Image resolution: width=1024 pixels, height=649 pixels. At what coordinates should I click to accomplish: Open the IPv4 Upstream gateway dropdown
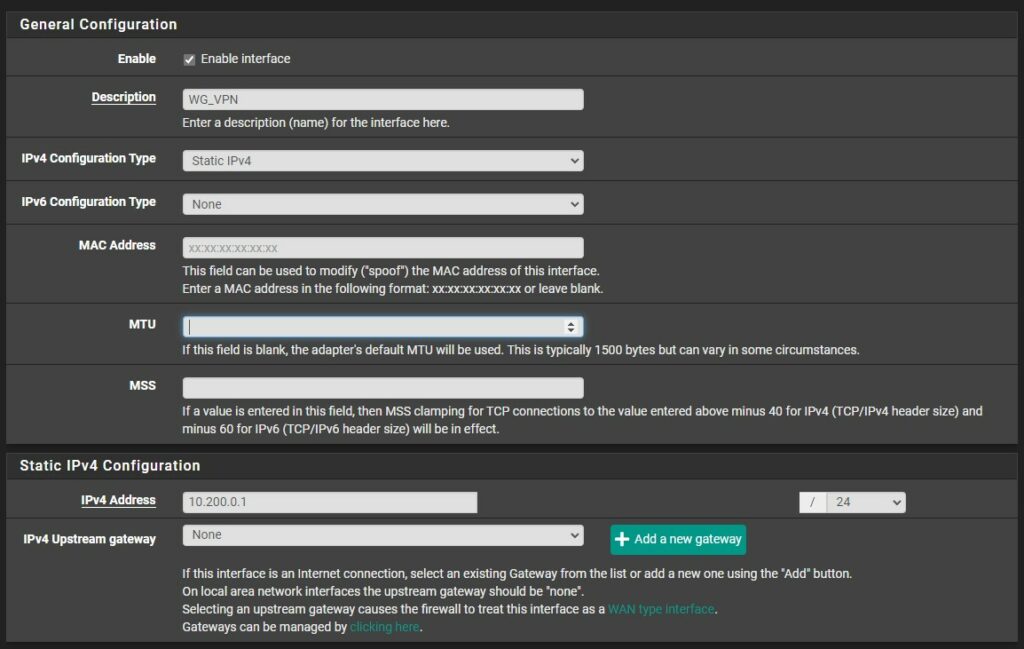383,535
